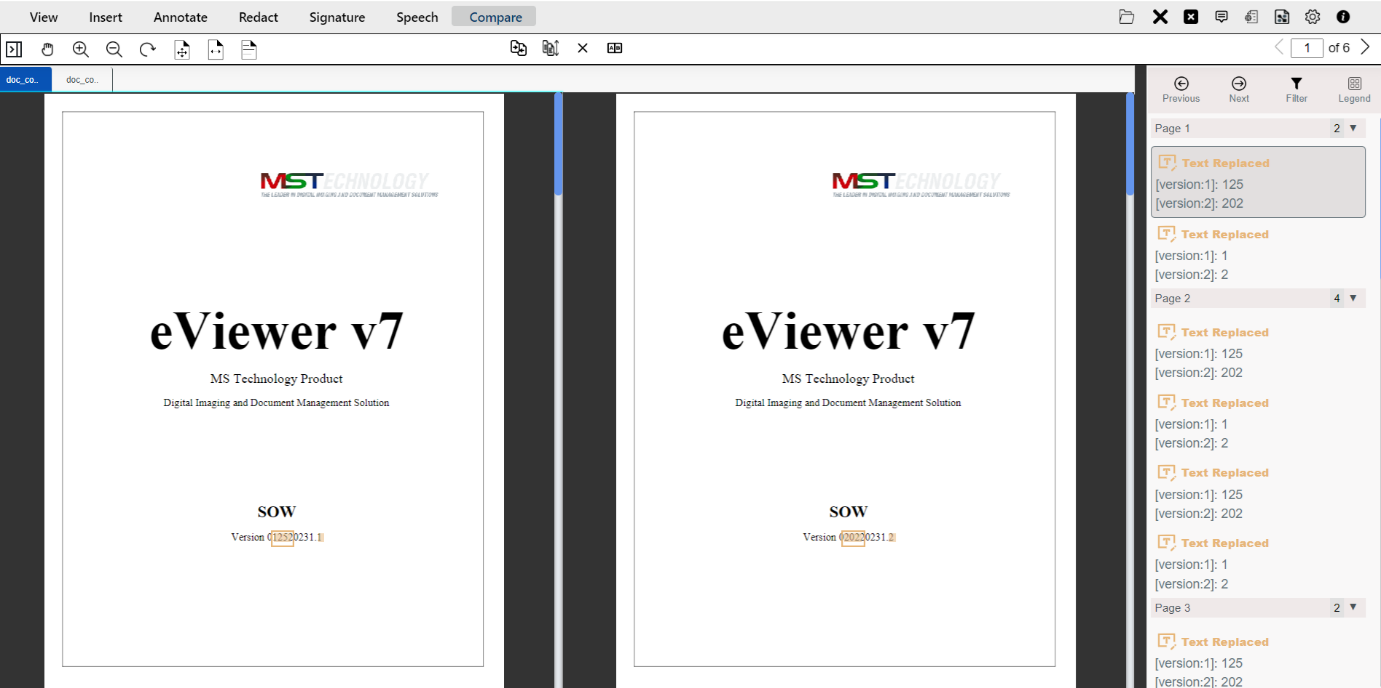Viewport: 1381px width, 688px height.
Task: Select the Pan hand tool
Action: [47, 49]
